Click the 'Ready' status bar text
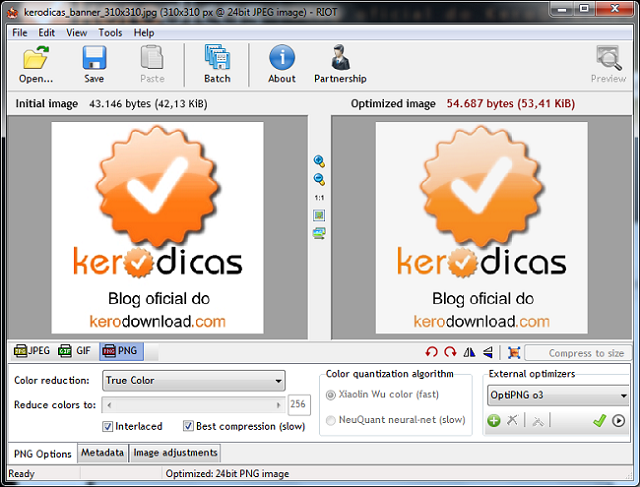640x487 pixels. tap(22, 474)
